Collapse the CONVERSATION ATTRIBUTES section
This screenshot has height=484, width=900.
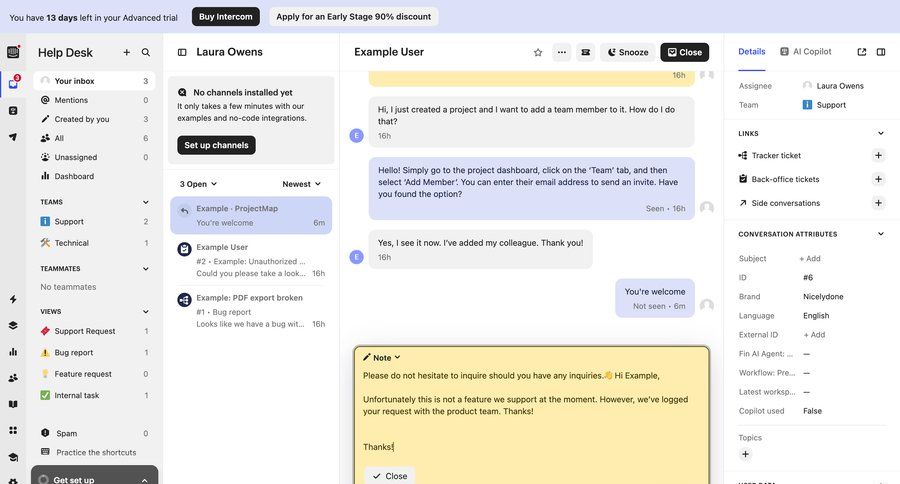point(880,234)
